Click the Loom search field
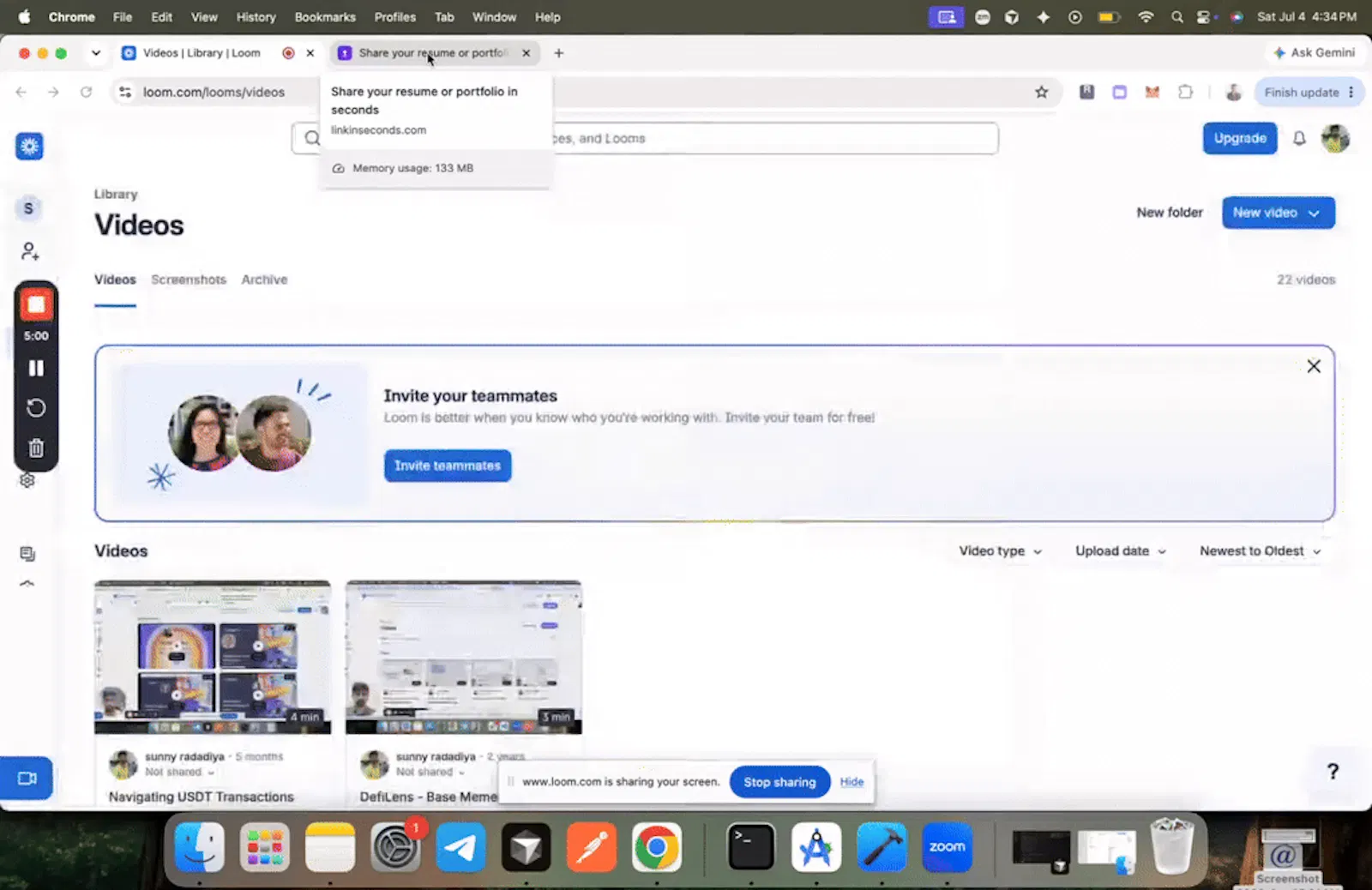The image size is (1372, 890). coord(645,138)
